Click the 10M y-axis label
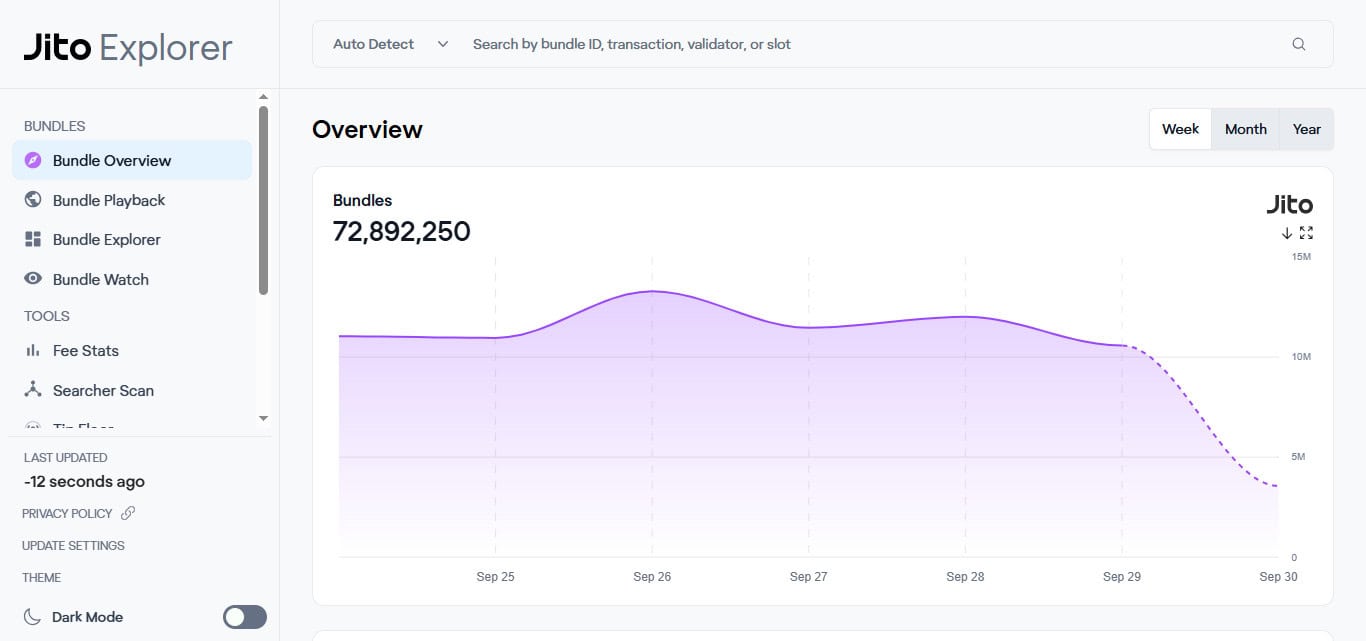The width and height of the screenshot is (1366, 641). (x=1300, y=357)
